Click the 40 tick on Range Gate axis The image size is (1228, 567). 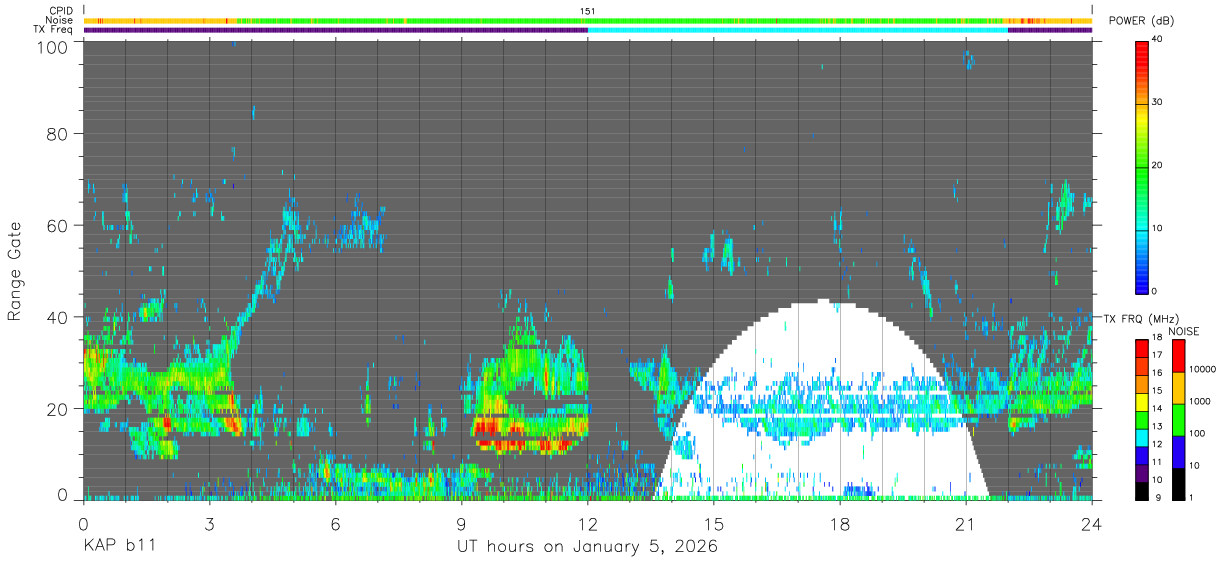(x=56, y=317)
